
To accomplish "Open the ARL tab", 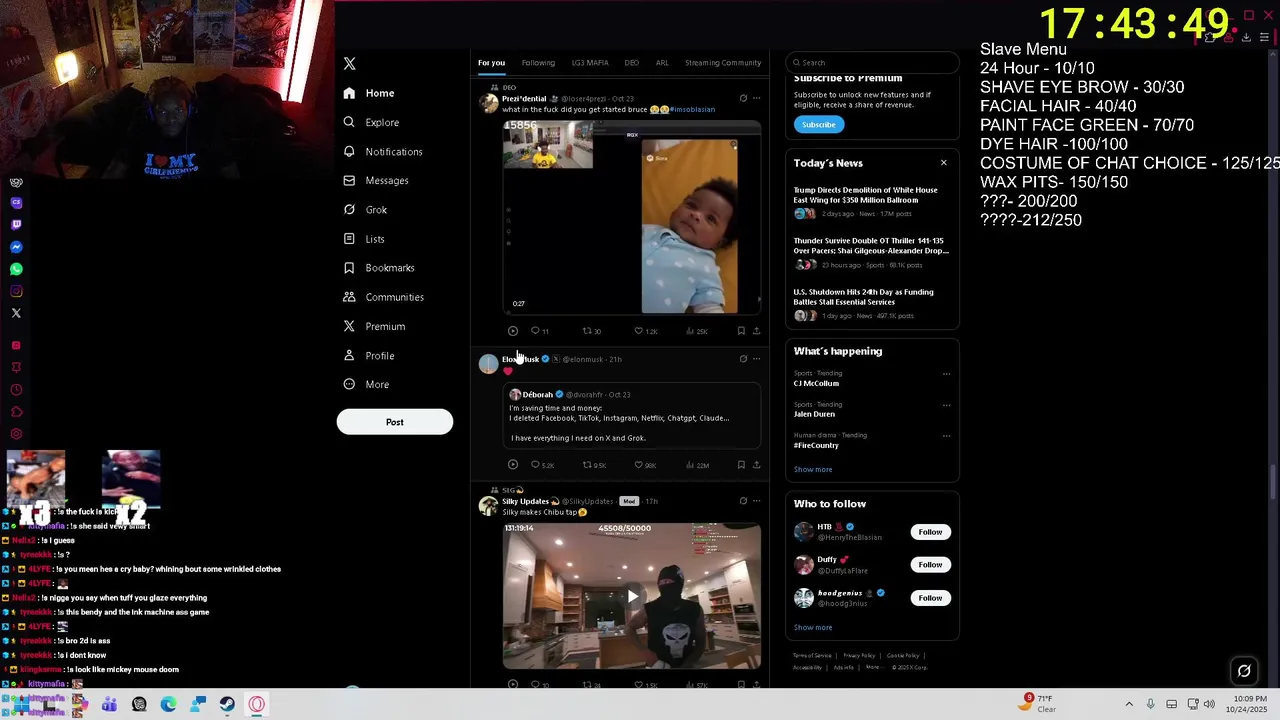I will point(662,63).
